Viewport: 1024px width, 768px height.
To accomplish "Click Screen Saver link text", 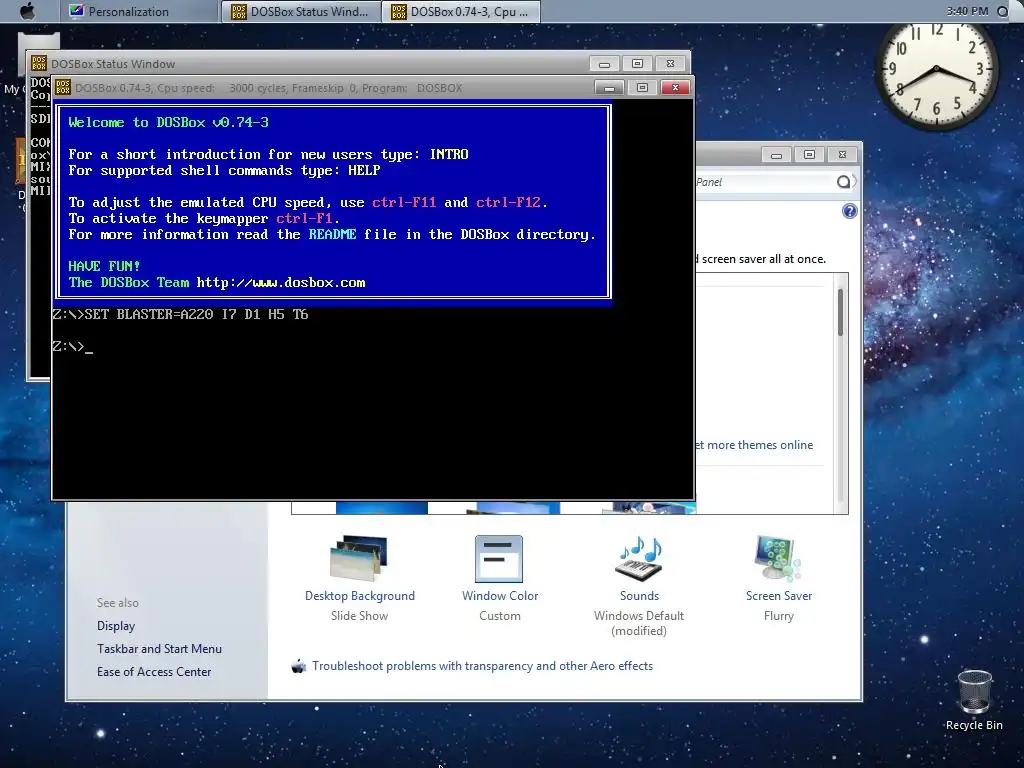I will coord(779,596).
